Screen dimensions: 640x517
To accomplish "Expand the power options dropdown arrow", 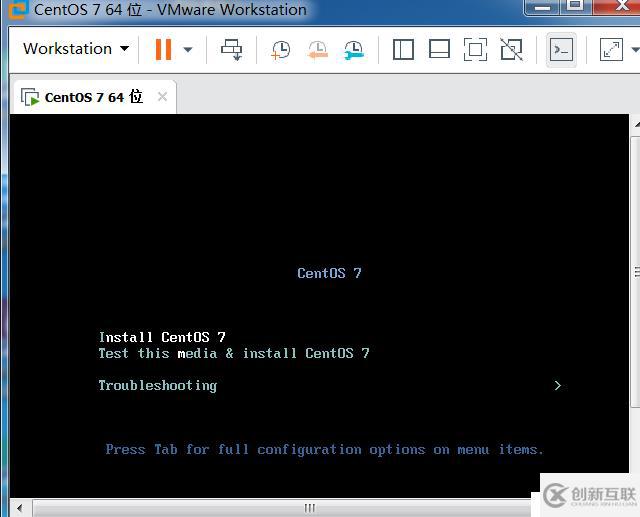I will pyautogui.click(x=188, y=50).
